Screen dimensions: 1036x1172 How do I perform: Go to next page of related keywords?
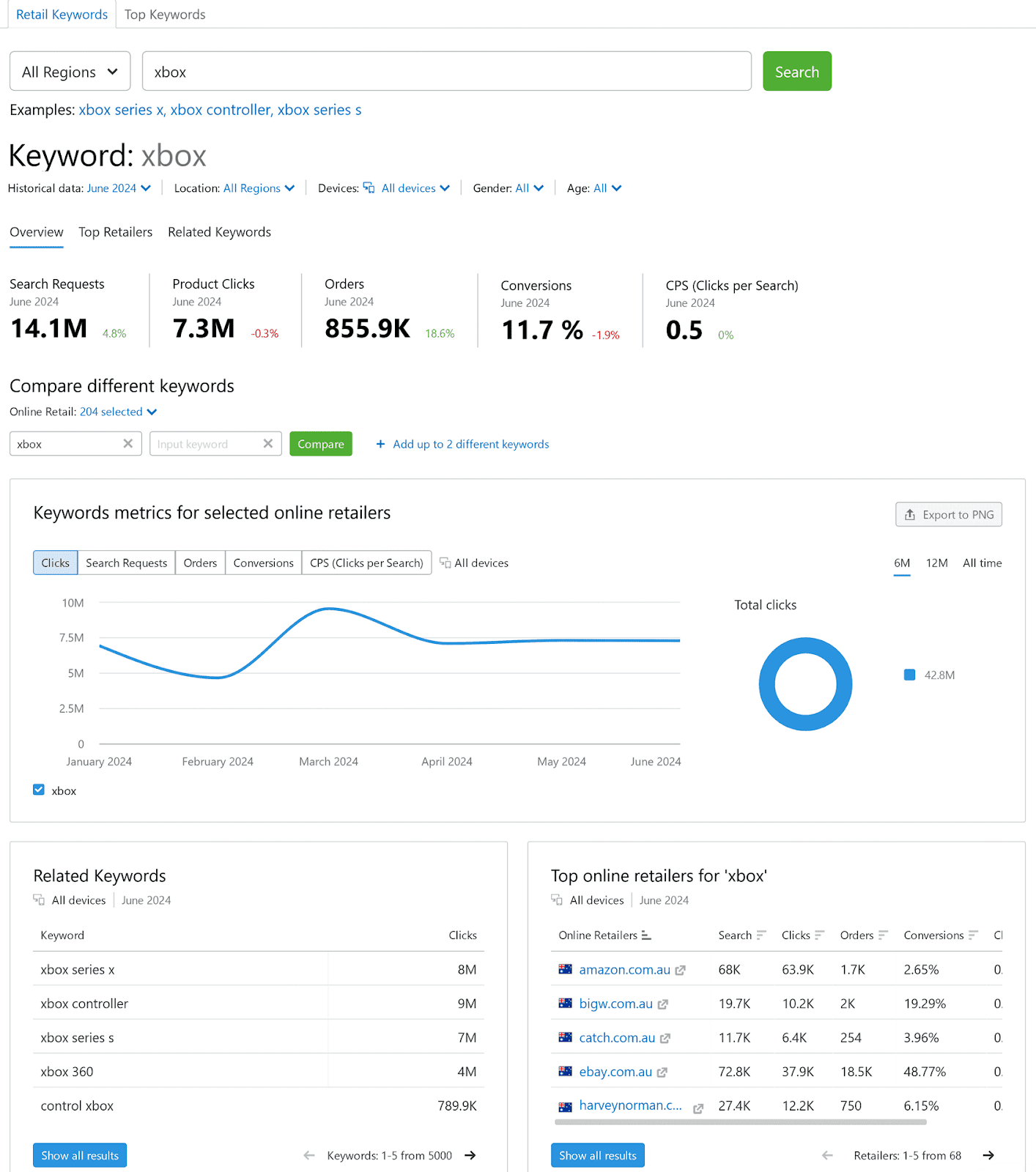pos(470,1155)
